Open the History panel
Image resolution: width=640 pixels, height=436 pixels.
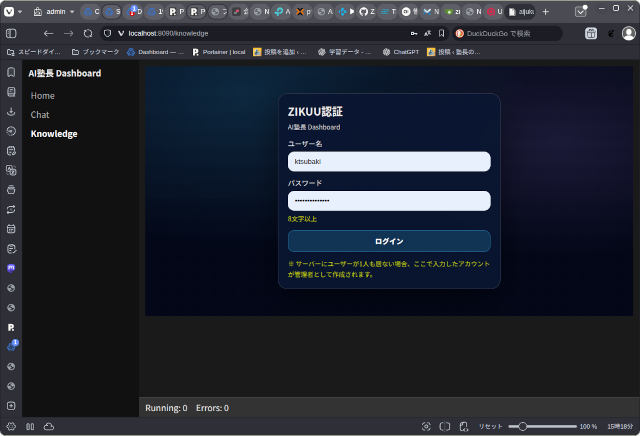point(11,130)
